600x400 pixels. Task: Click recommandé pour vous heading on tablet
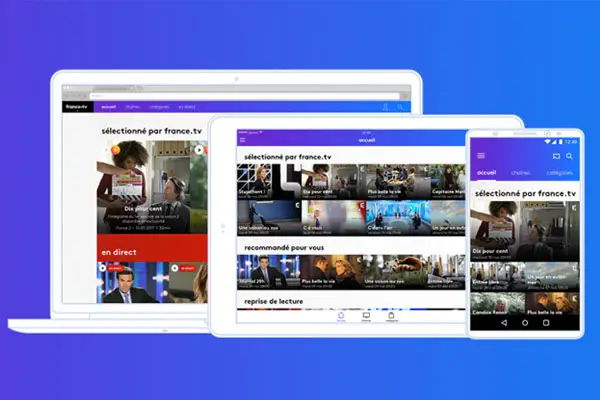[x=284, y=248]
